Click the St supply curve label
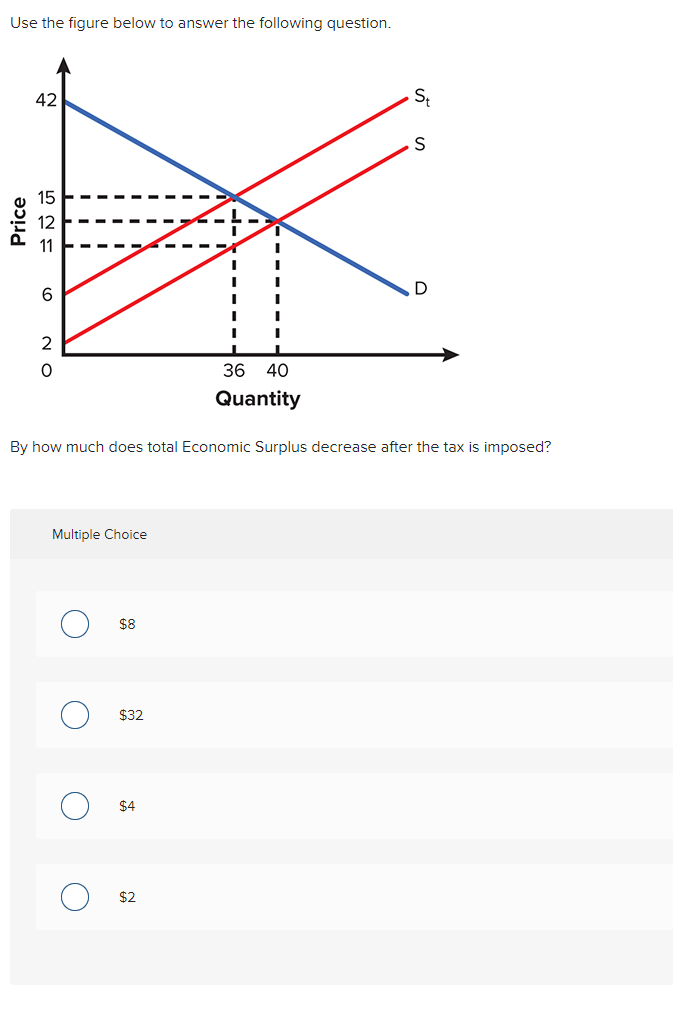The image size is (673, 1034). pos(421,97)
